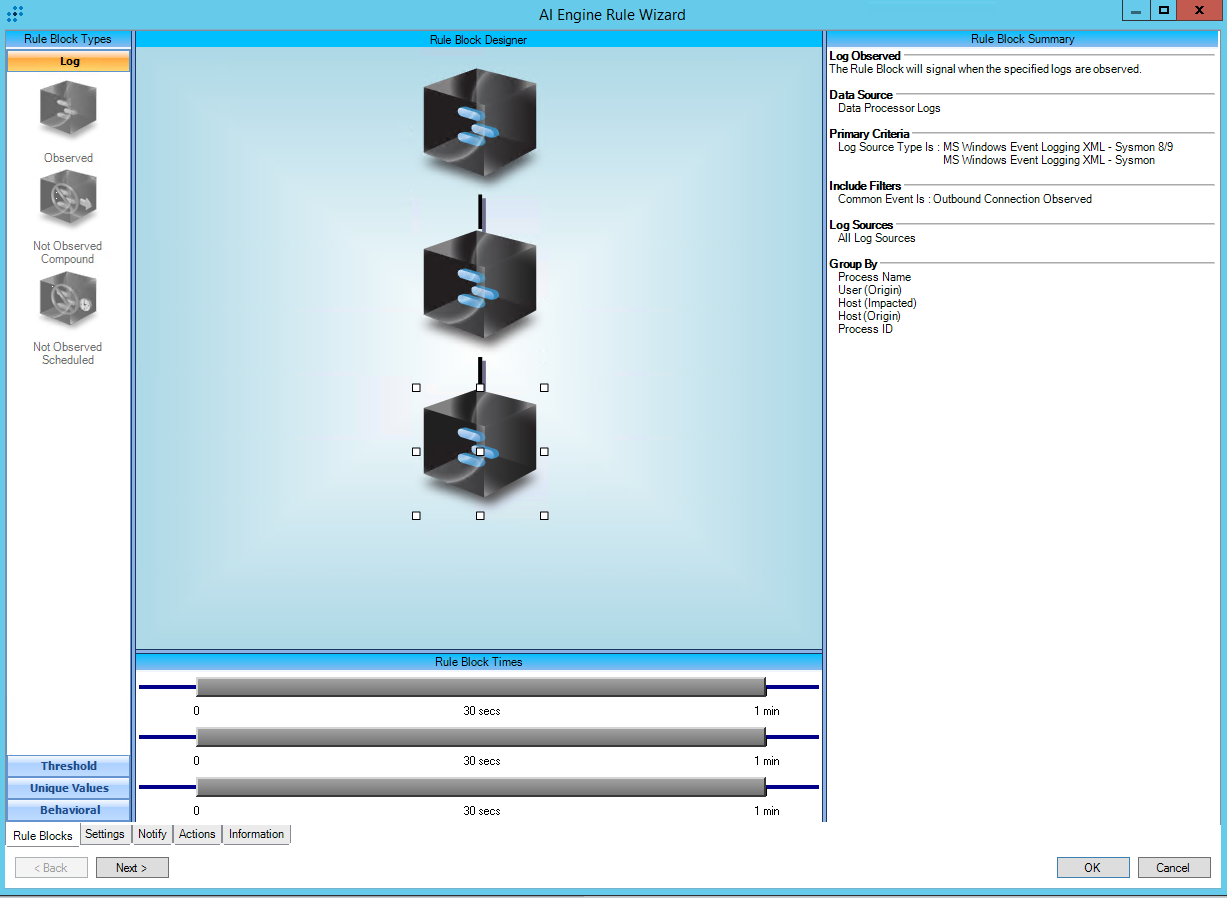This screenshot has height=898, width=1227.
Task: Expand the Threshold rule block types section
Action: tap(68, 766)
